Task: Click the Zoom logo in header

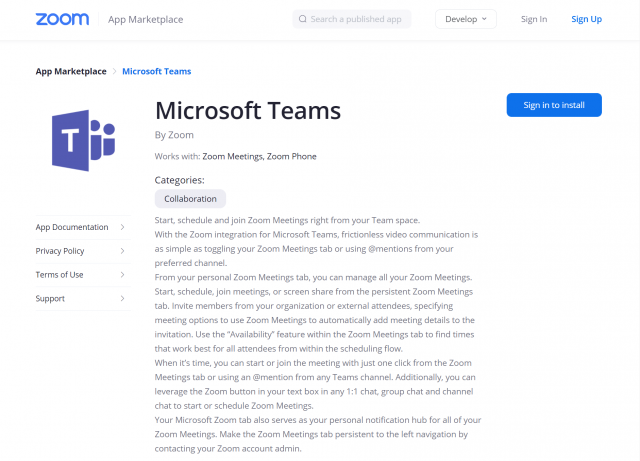Action: [x=62, y=19]
